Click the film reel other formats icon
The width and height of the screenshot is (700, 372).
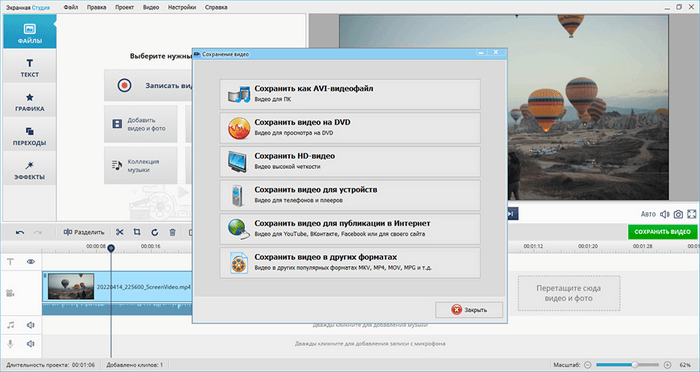(x=239, y=263)
